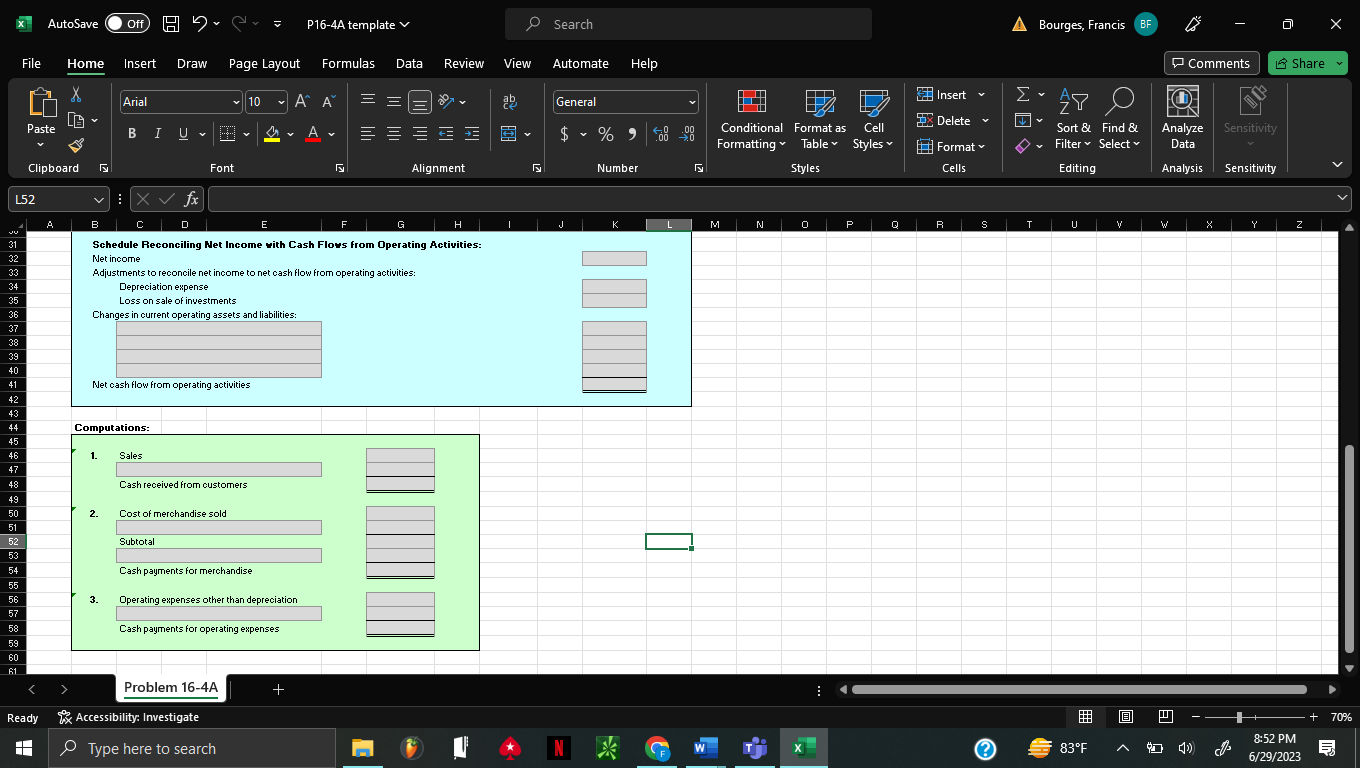Click the Share button
Viewport: 1360px width, 768px height.
(x=1300, y=63)
